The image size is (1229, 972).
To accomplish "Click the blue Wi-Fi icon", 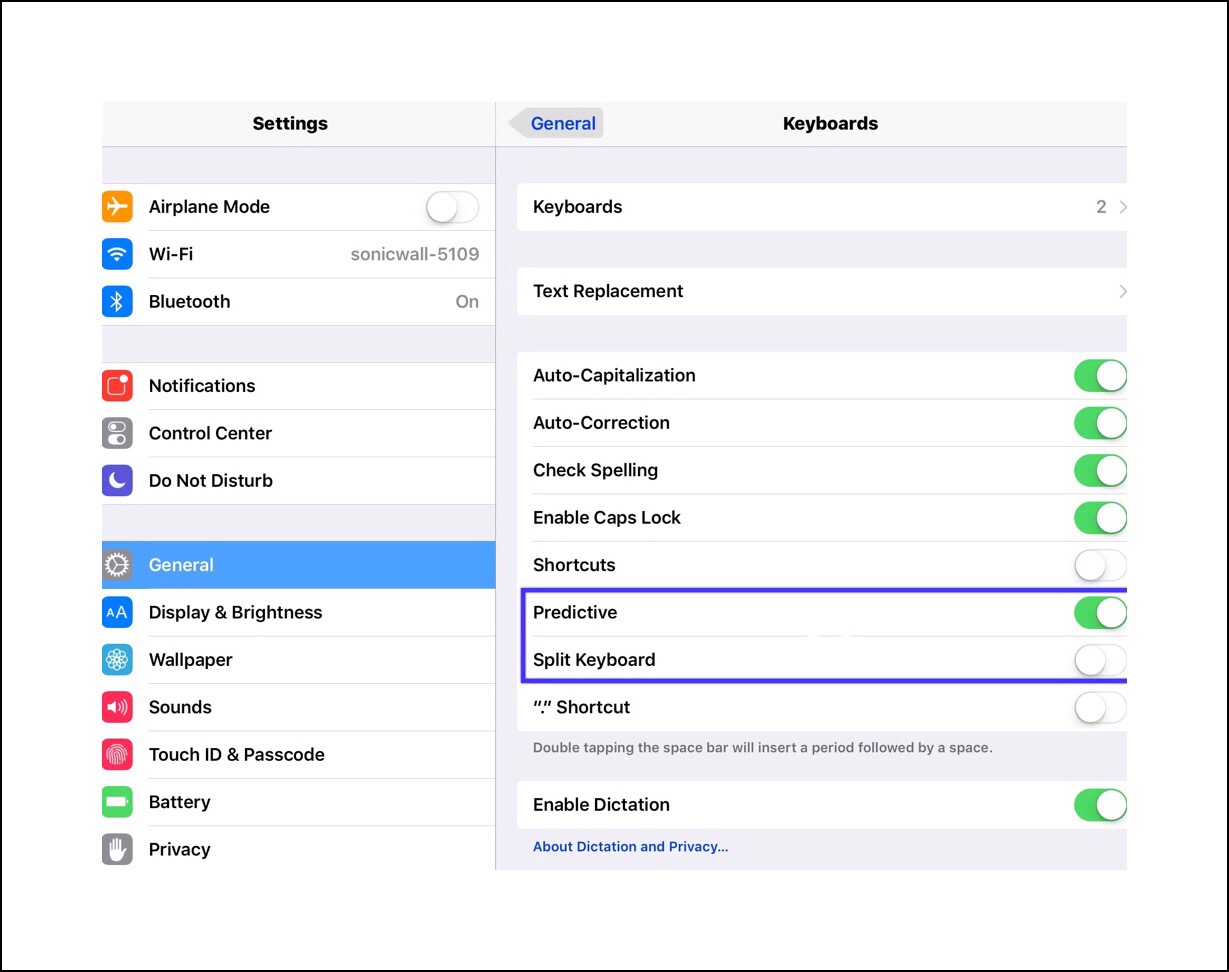I will pyautogui.click(x=117, y=254).
